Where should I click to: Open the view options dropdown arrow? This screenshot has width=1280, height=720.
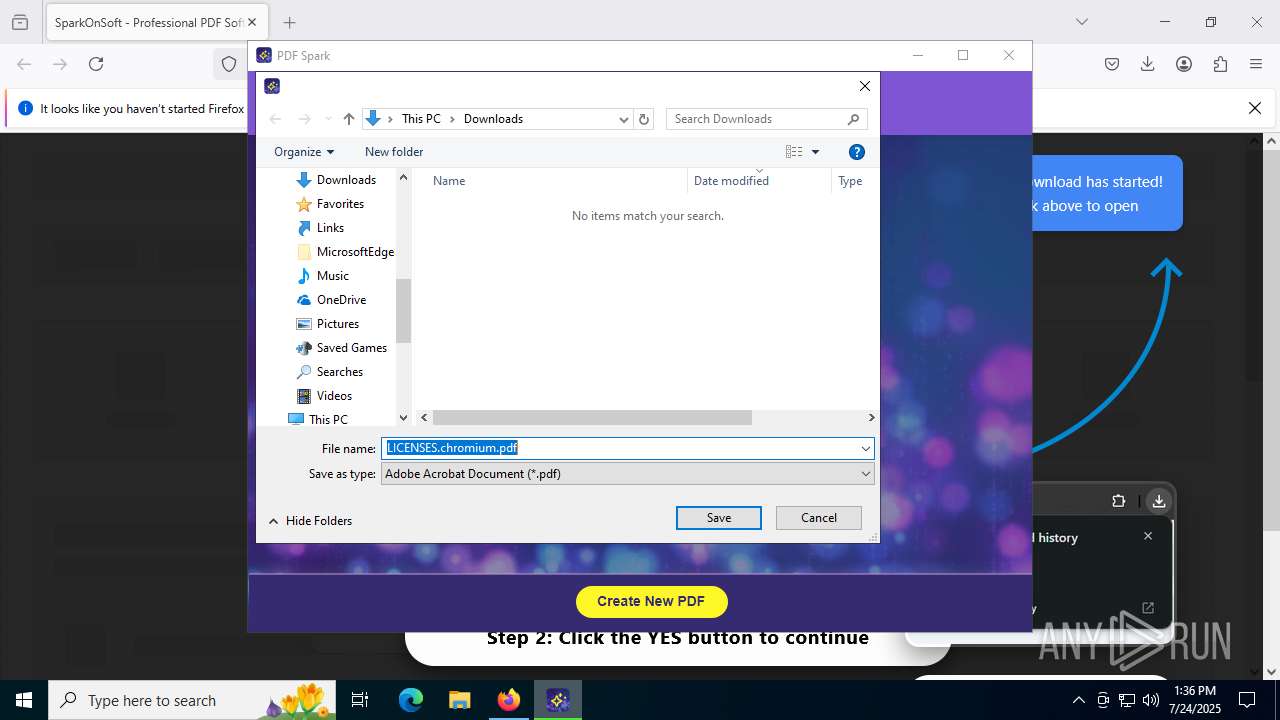point(815,152)
